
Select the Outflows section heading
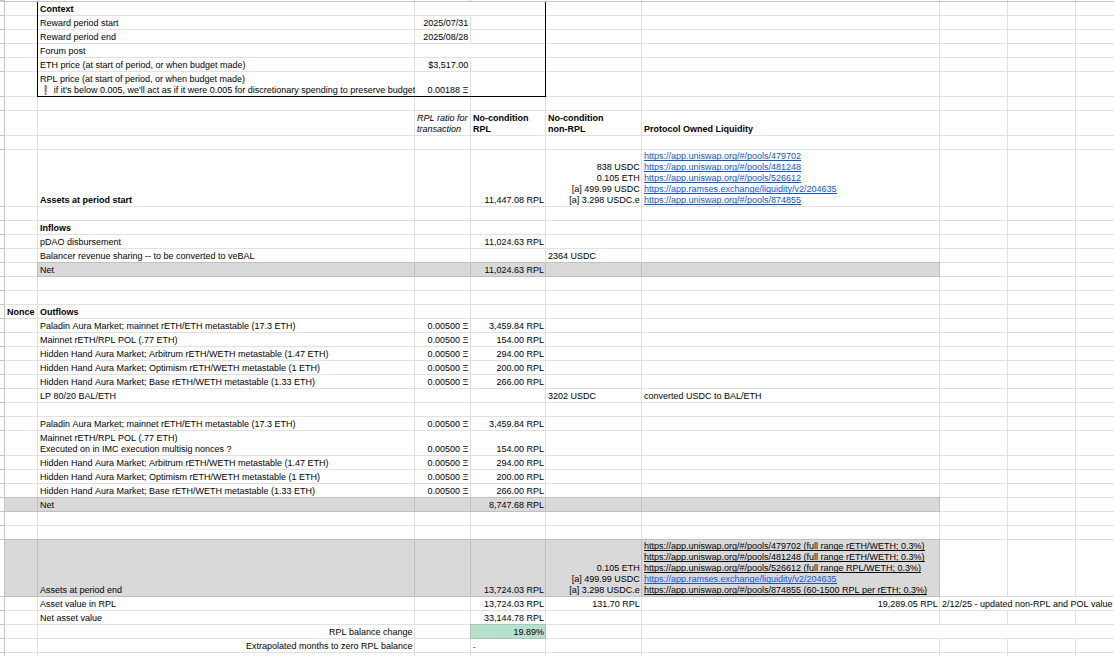pyautogui.click(x=59, y=312)
